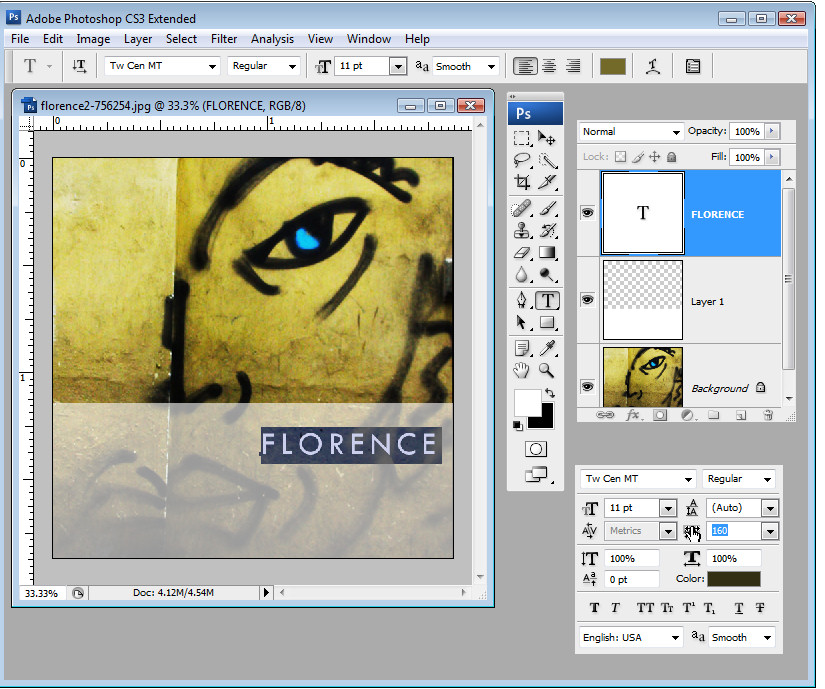Select the Notes tool
The height and width of the screenshot is (689, 825).
pos(521,348)
